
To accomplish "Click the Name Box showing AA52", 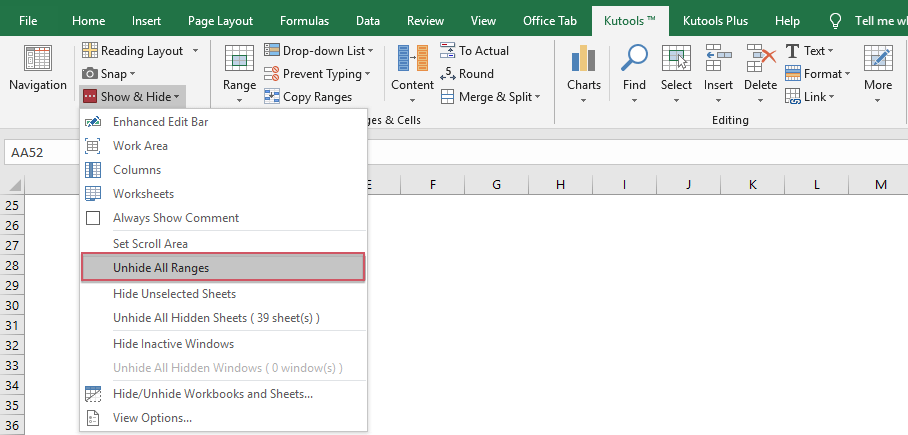I will [x=42, y=153].
